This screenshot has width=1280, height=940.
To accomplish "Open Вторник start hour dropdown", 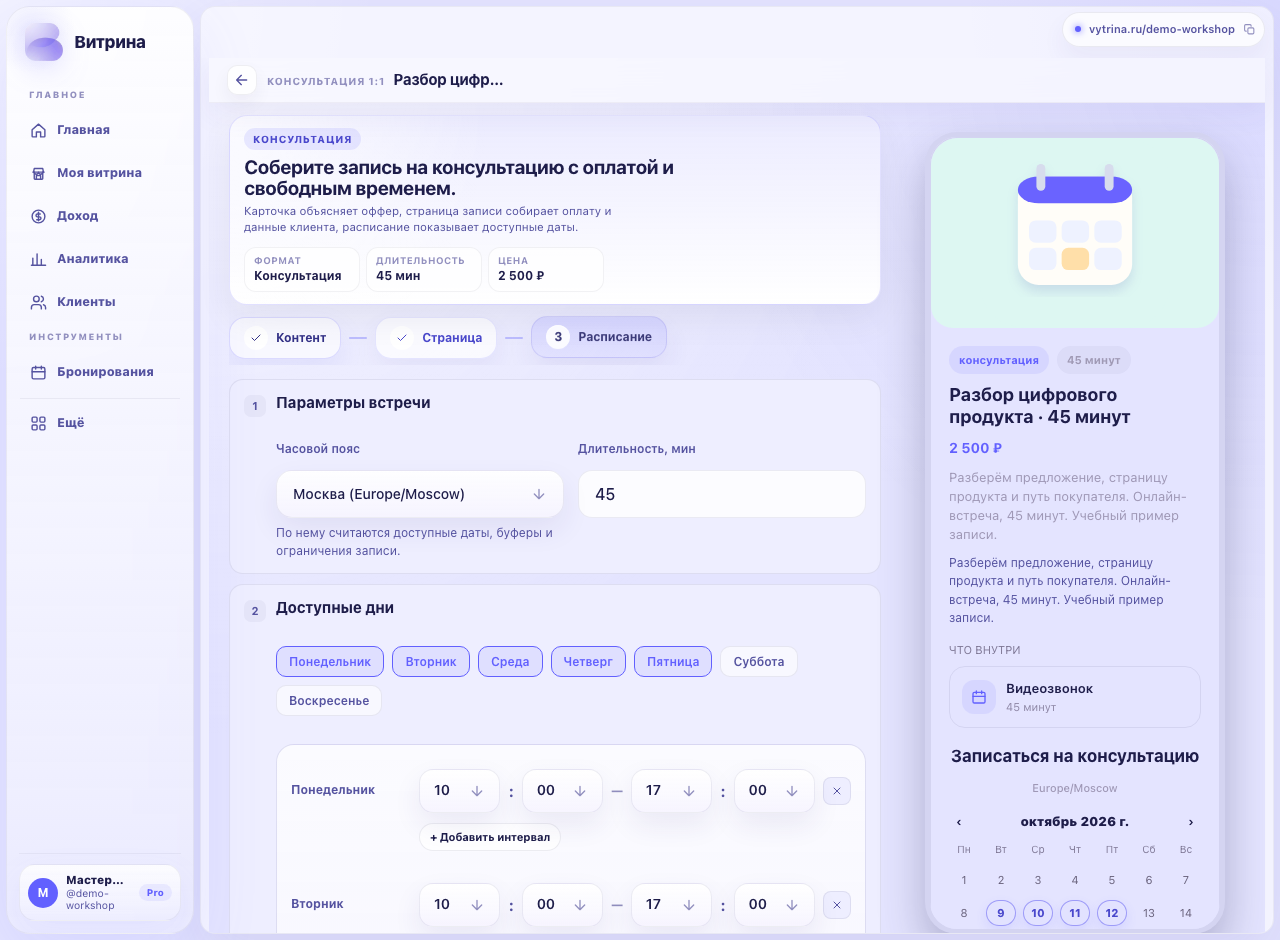I will tap(459, 905).
